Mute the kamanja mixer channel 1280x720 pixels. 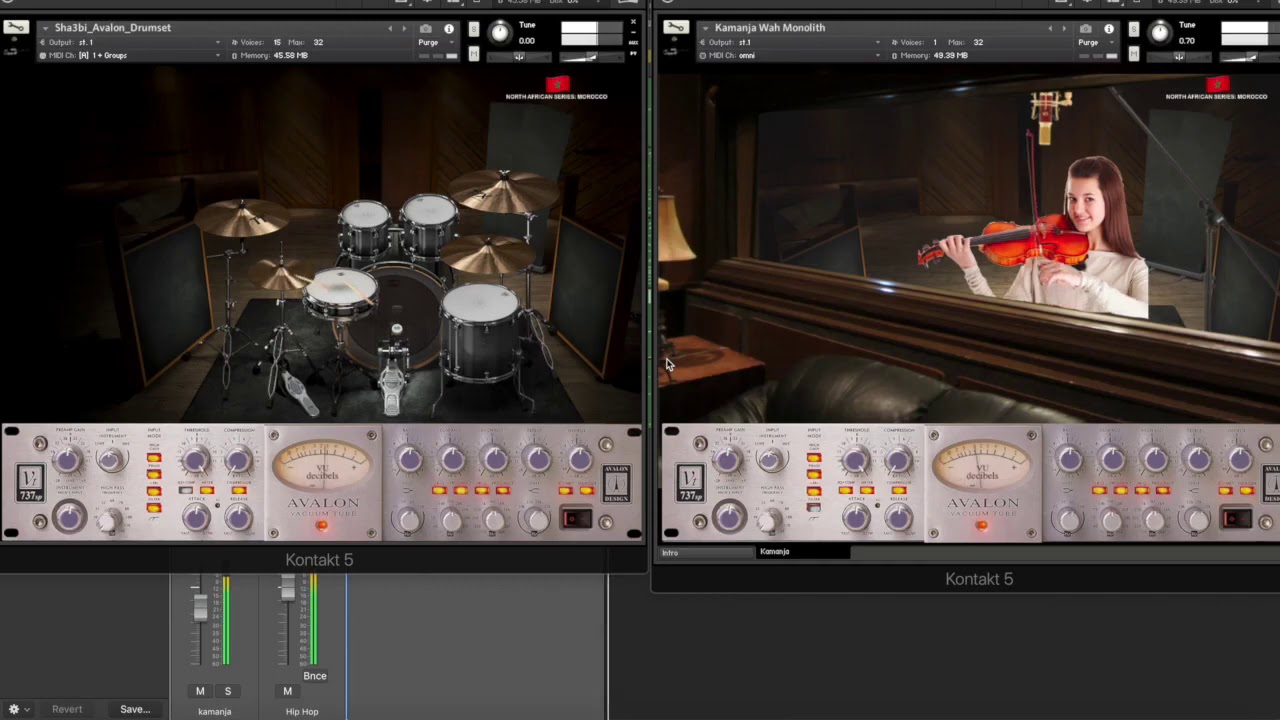200,691
